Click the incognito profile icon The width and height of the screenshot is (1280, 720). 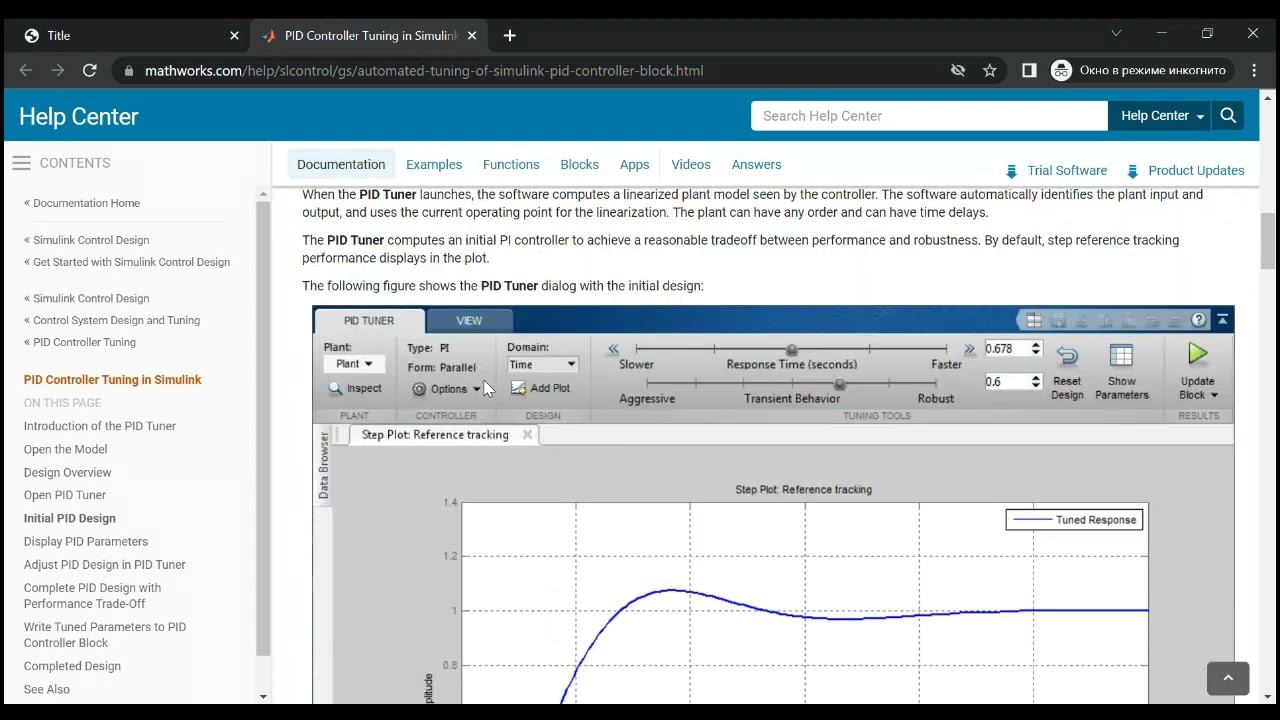click(x=1061, y=70)
